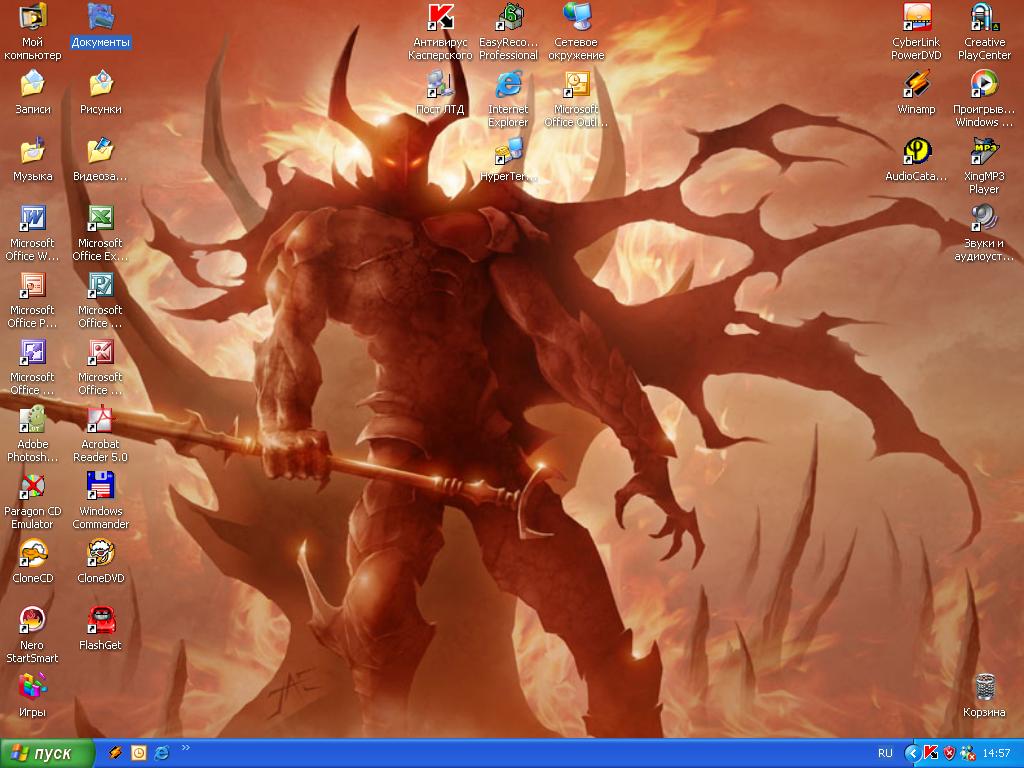Select the Windows Commander floppy icon
The height and width of the screenshot is (768, 1024).
[x=100, y=486]
